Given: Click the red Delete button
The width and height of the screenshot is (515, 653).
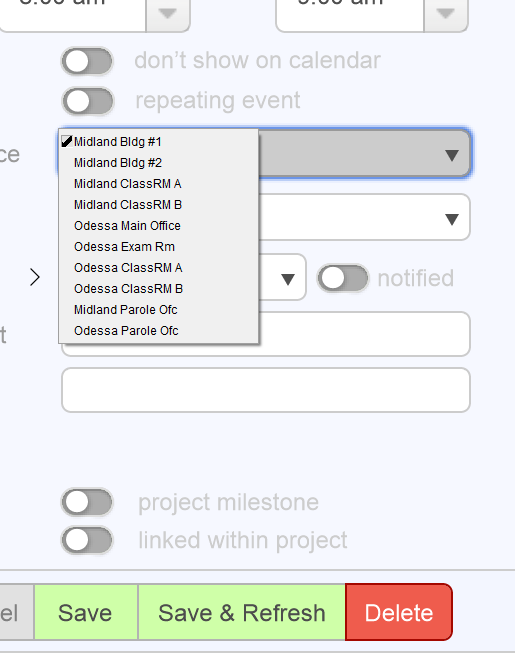Looking at the screenshot, I should click(399, 612).
